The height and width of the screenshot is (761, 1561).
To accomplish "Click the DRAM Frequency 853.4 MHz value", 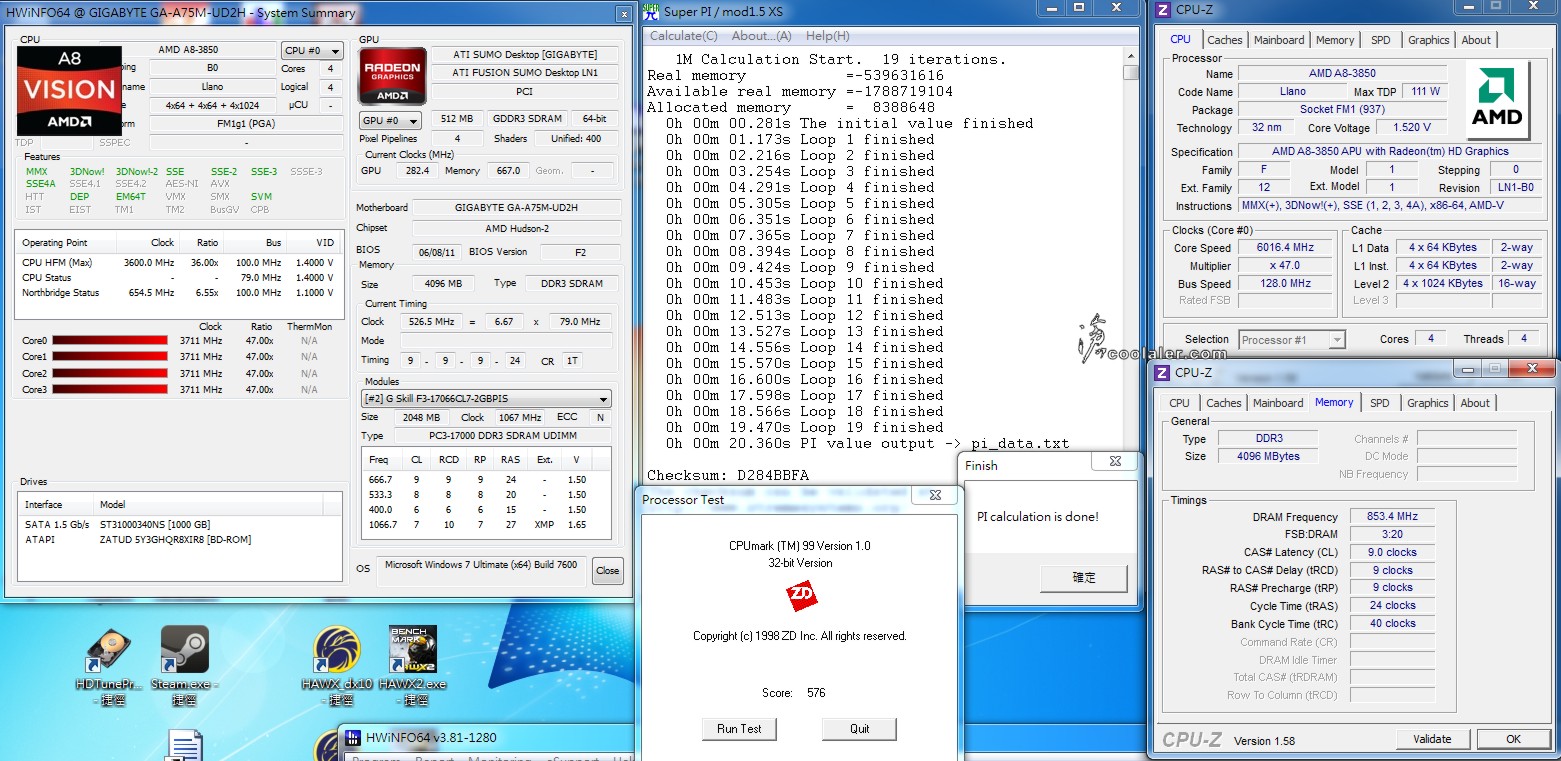I will [1392, 517].
